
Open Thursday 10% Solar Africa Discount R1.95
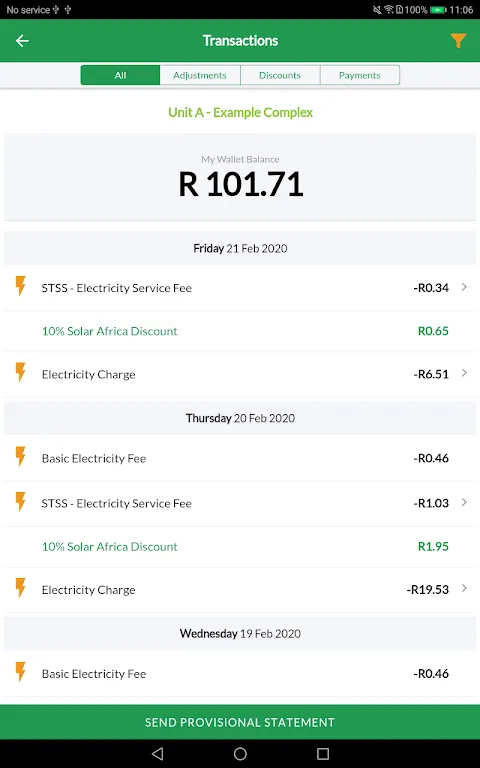(240, 547)
